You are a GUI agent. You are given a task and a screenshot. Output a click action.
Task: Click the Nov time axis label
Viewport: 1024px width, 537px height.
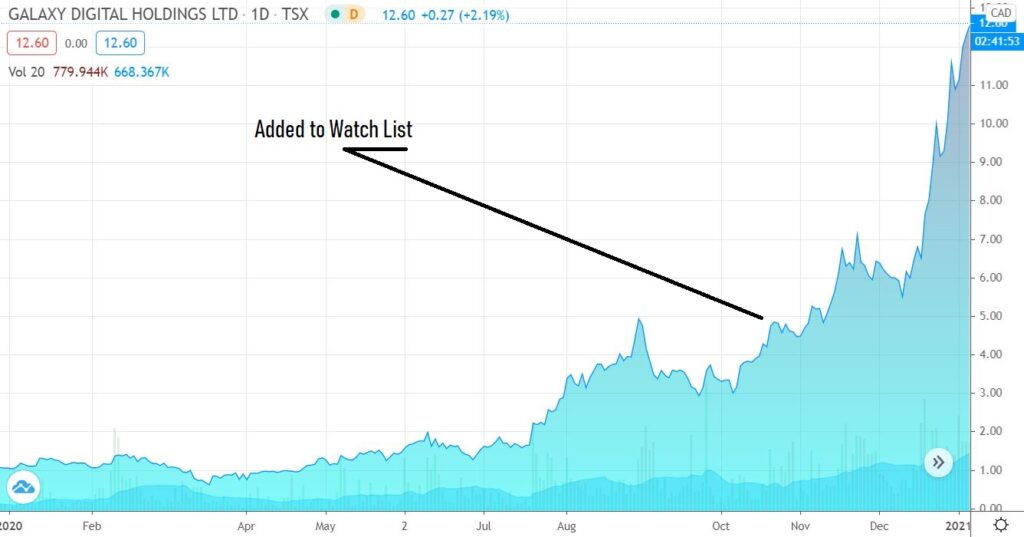800,526
